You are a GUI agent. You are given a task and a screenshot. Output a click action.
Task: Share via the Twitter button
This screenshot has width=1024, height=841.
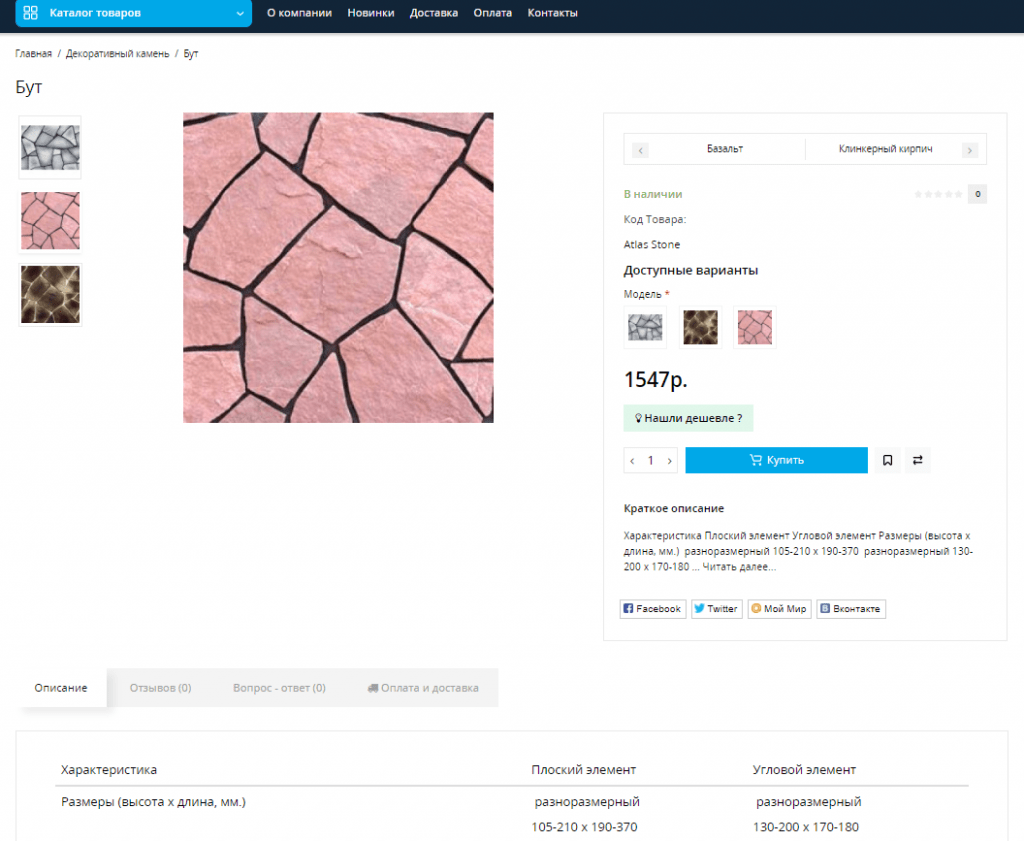(716, 609)
